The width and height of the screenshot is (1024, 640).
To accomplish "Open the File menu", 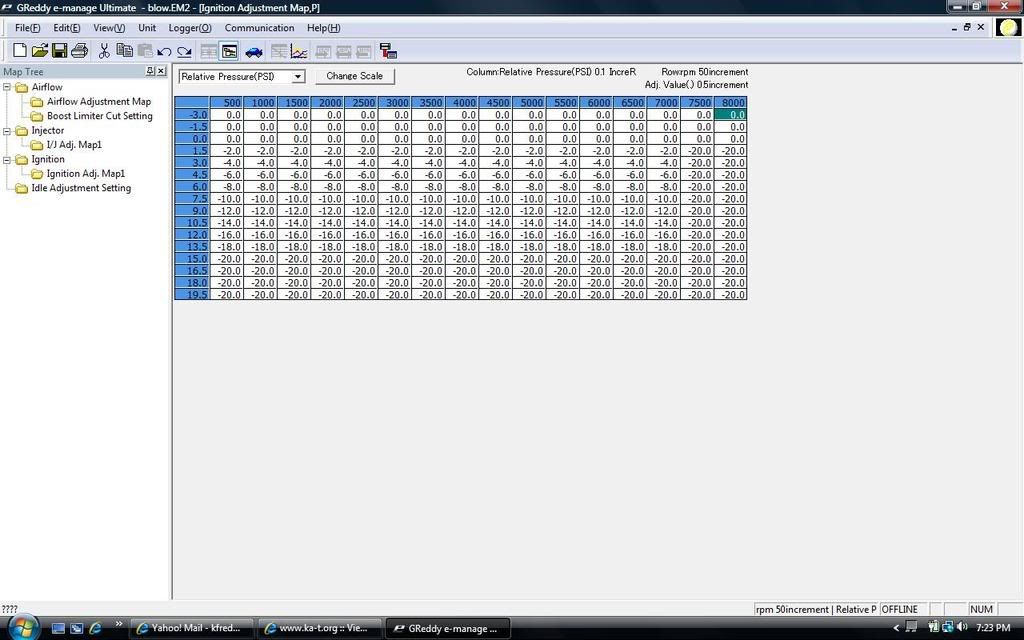I will point(27,28).
